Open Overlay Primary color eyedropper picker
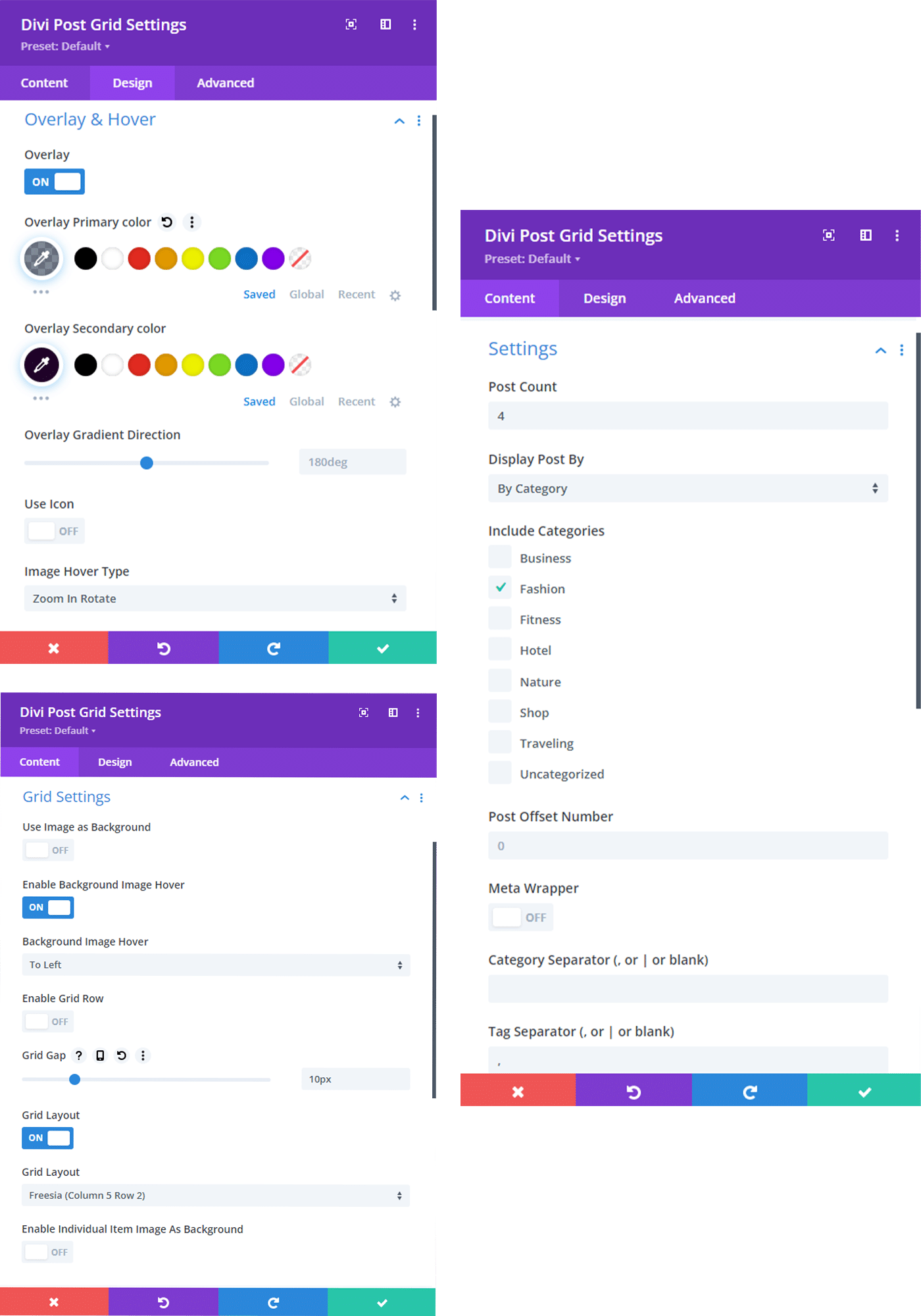921x1316 pixels. [41, 259]
